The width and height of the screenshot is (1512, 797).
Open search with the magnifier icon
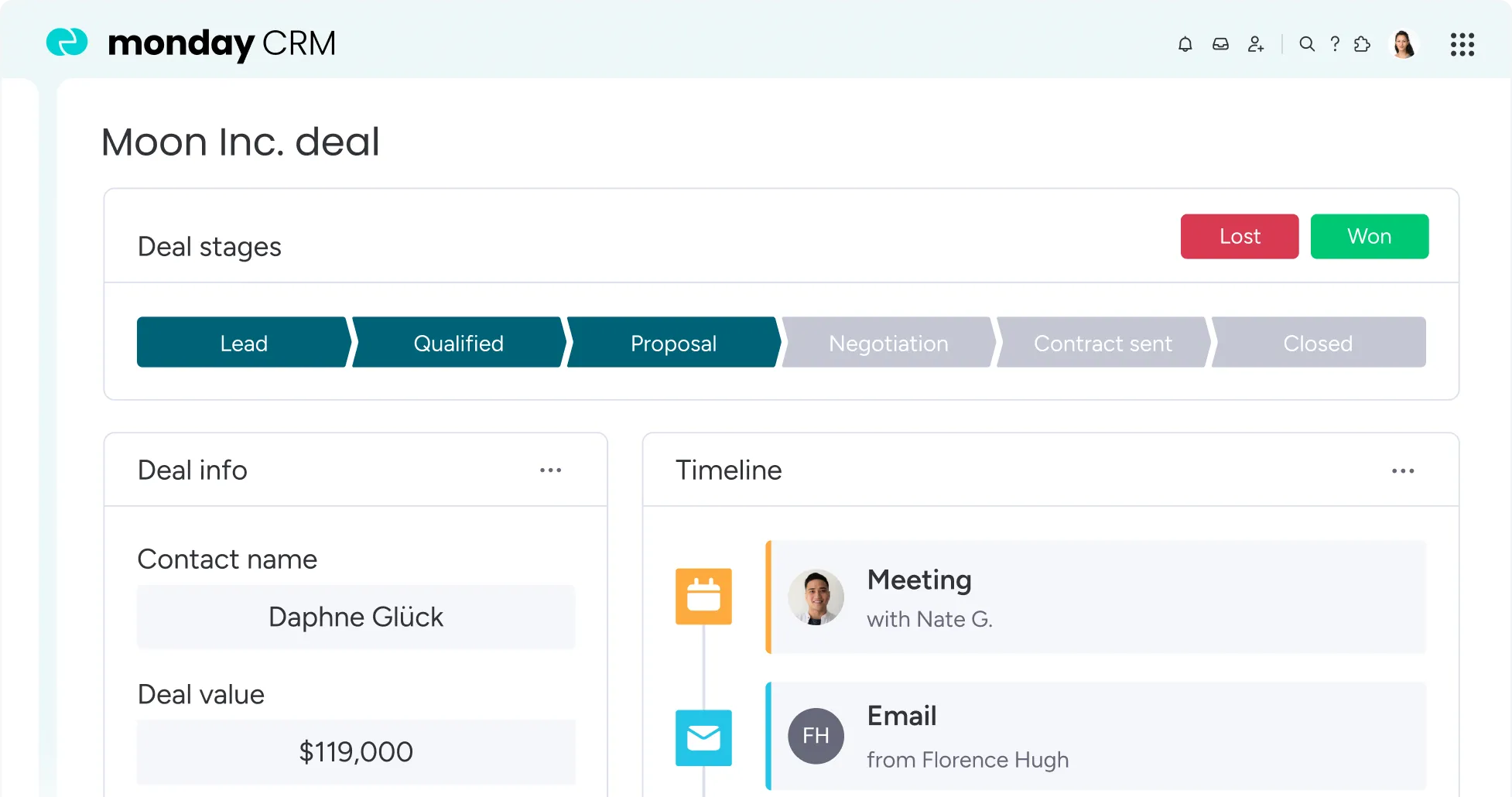1307,44
